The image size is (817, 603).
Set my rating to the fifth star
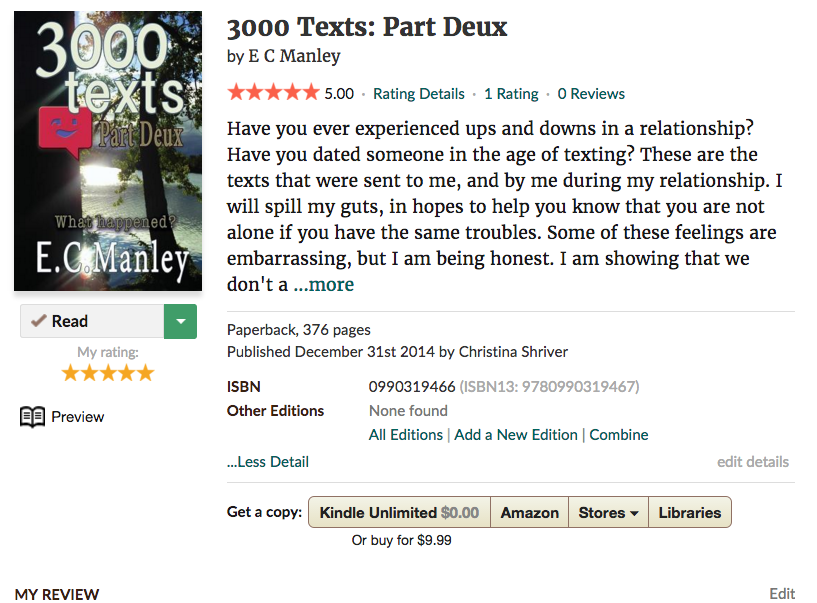(145, 373)
